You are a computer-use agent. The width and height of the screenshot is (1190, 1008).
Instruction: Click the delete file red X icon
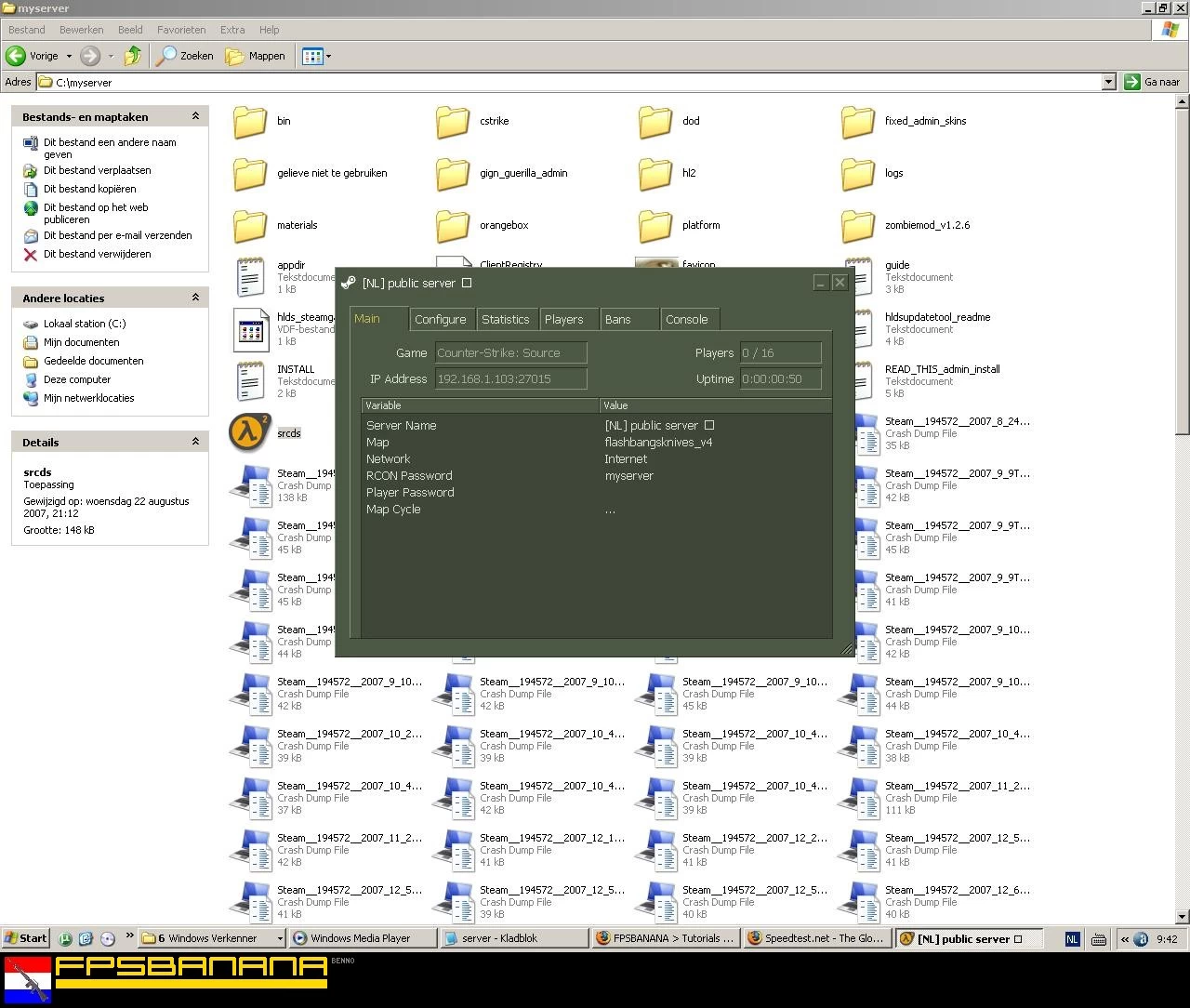(31, 254)
